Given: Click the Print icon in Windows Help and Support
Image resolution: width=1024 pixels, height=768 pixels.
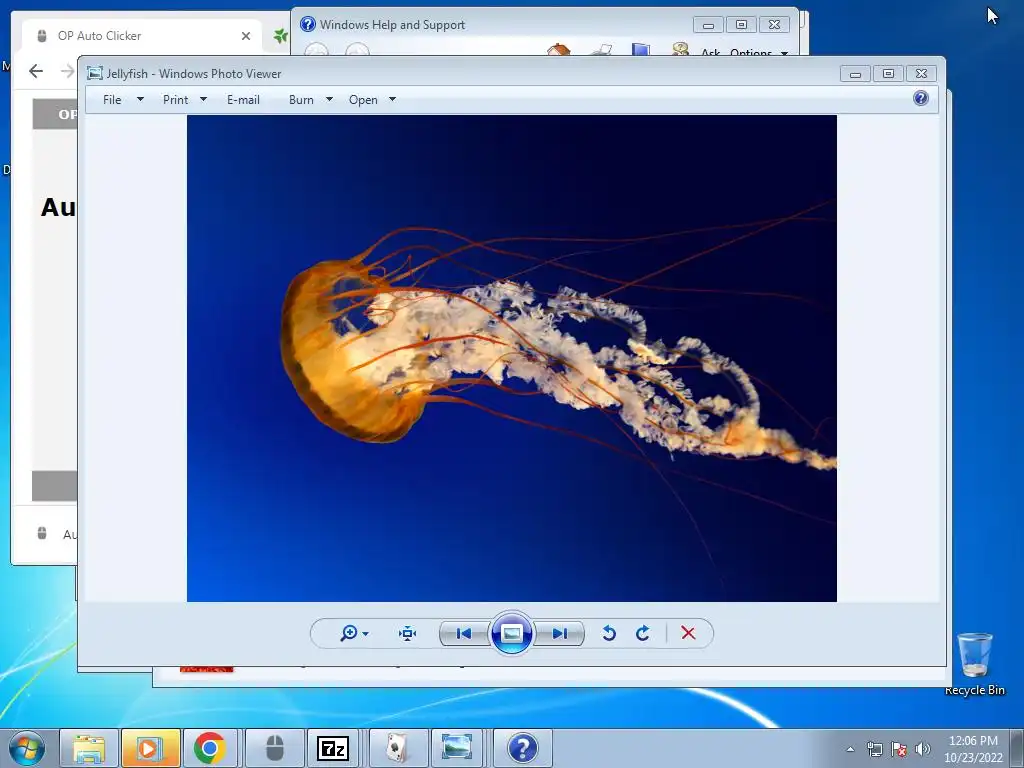Looking at the screenshot, I should pyautogui.click(x=600, y=50).
